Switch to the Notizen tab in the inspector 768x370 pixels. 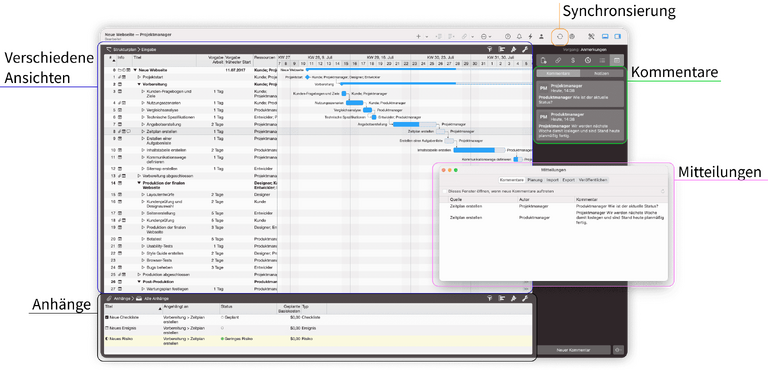point(601,73)
